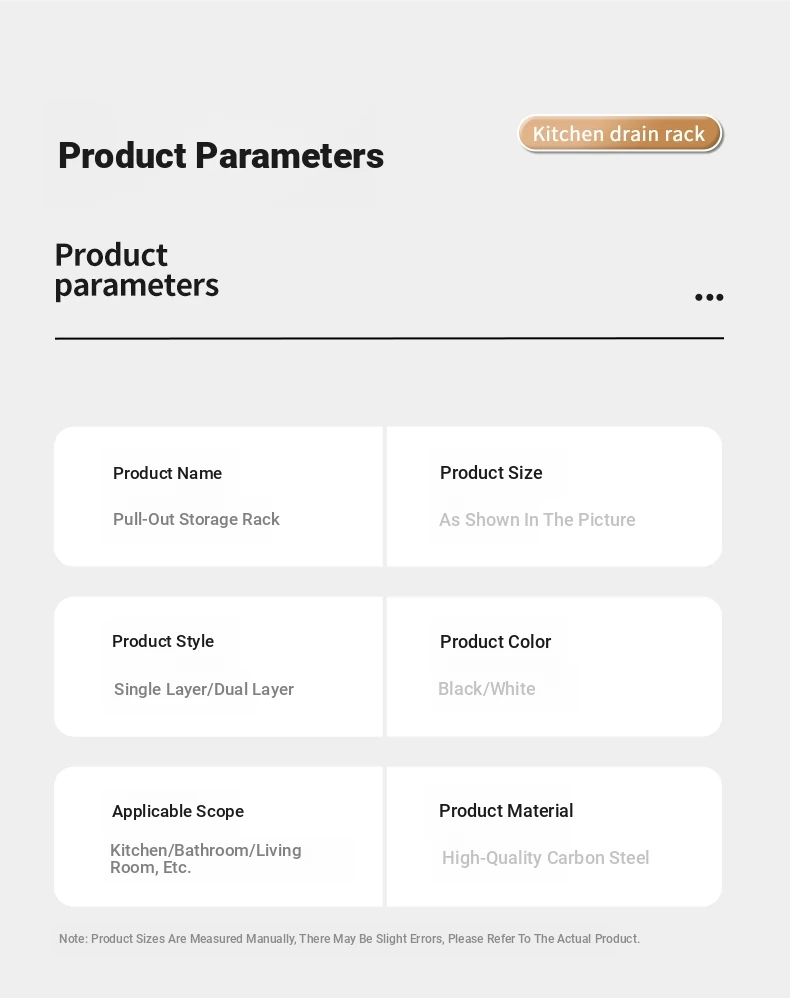Click the Single Layer/Dual Layer value

204,689
